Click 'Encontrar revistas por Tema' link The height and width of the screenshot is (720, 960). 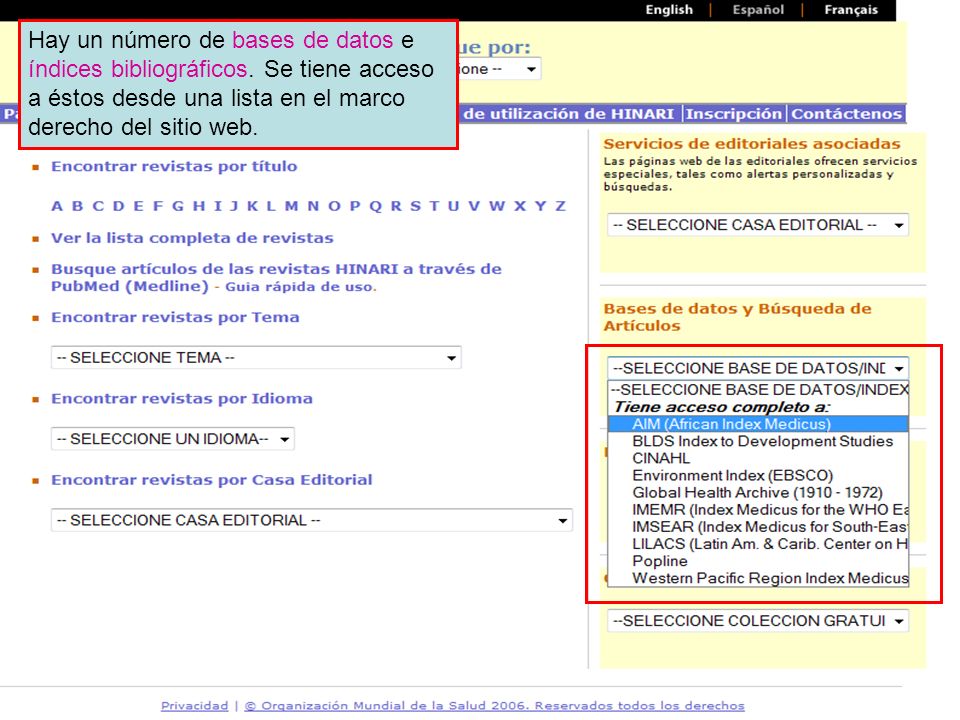(175, 318)
